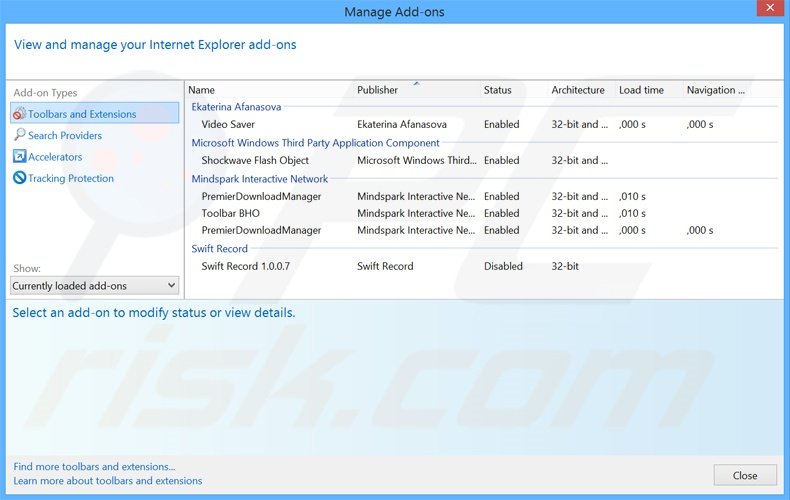Image resolution: width=790 pixels, height=500 pixels.
Task: Open the Show add-ons dropdown
Action: pos(95,286)
